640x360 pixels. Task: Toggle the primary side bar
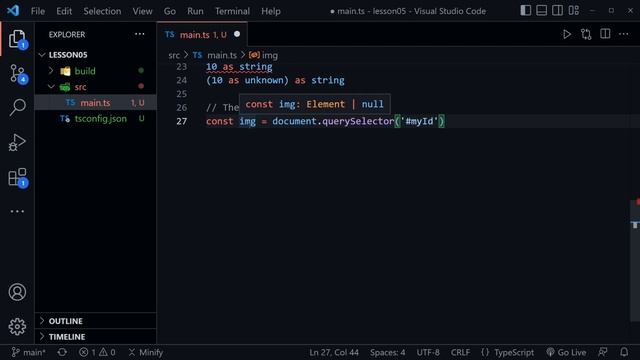point(526,11)
